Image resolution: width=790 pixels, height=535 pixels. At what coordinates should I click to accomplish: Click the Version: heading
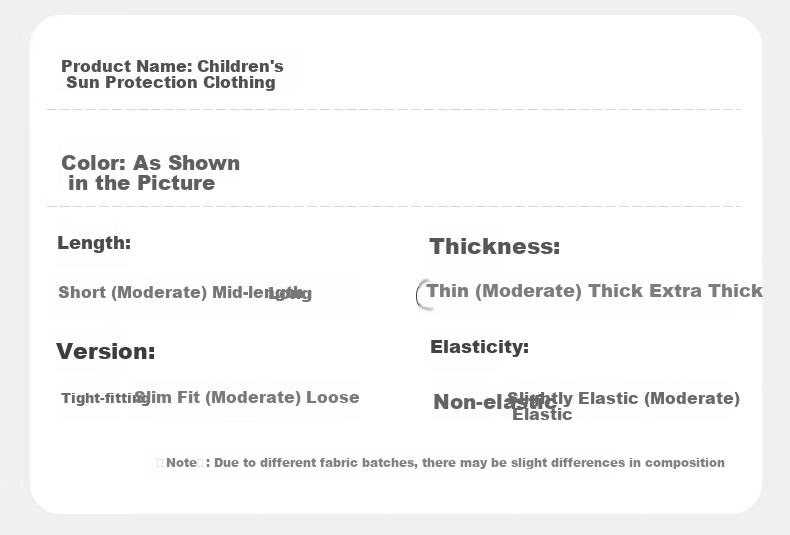[x=105, y=351]
